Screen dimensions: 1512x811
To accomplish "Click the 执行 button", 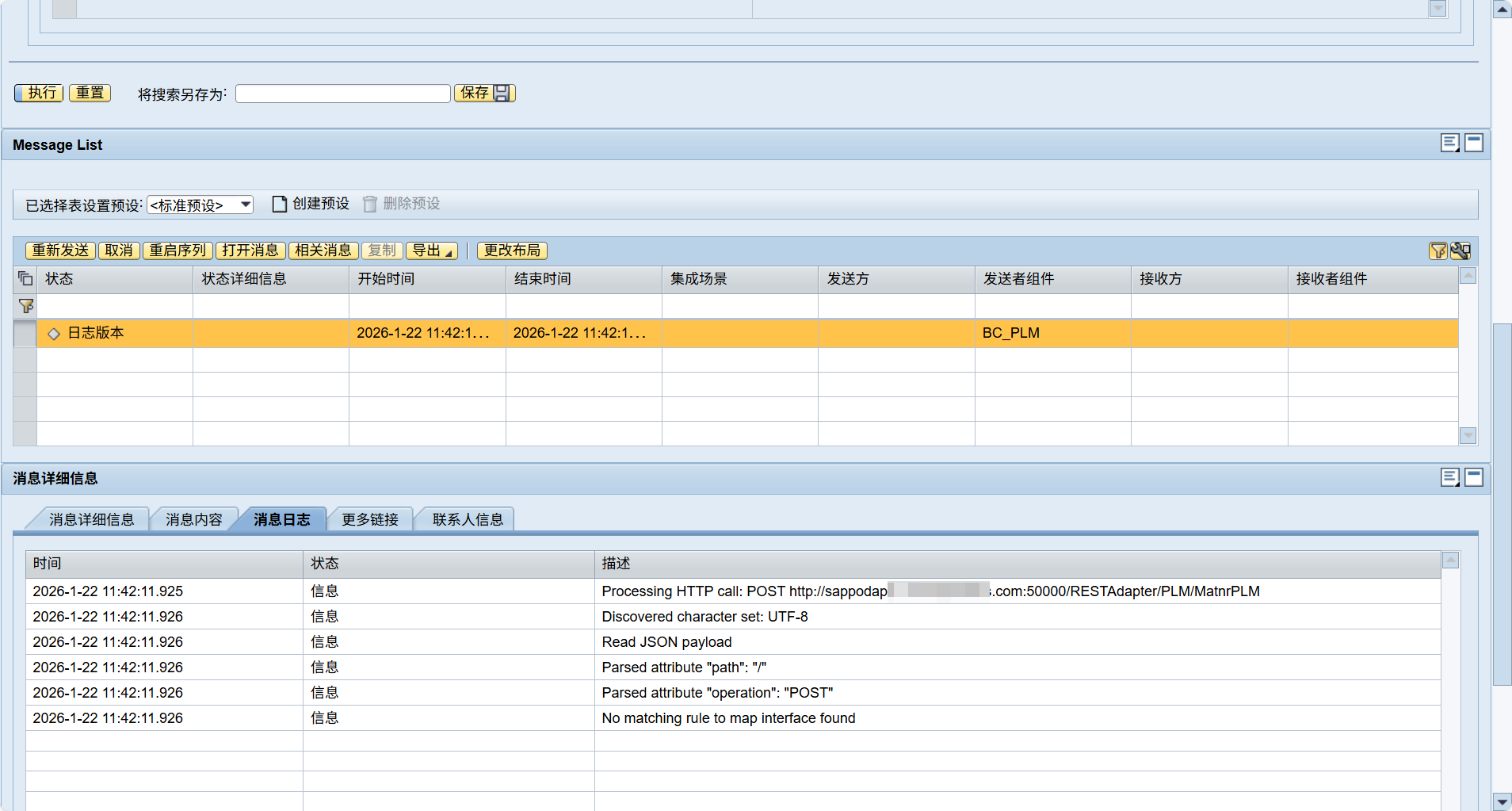I will point(39,94).
